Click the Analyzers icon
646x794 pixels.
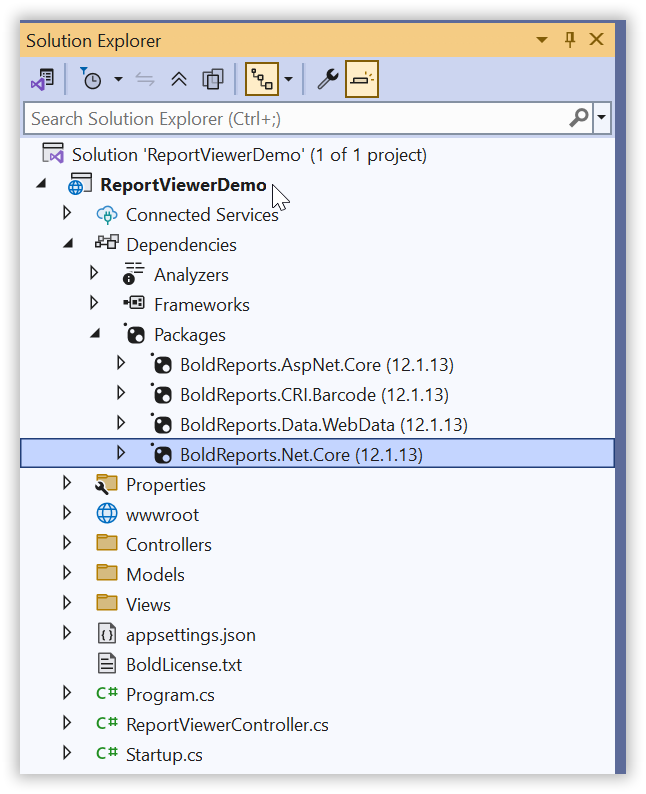133,273
